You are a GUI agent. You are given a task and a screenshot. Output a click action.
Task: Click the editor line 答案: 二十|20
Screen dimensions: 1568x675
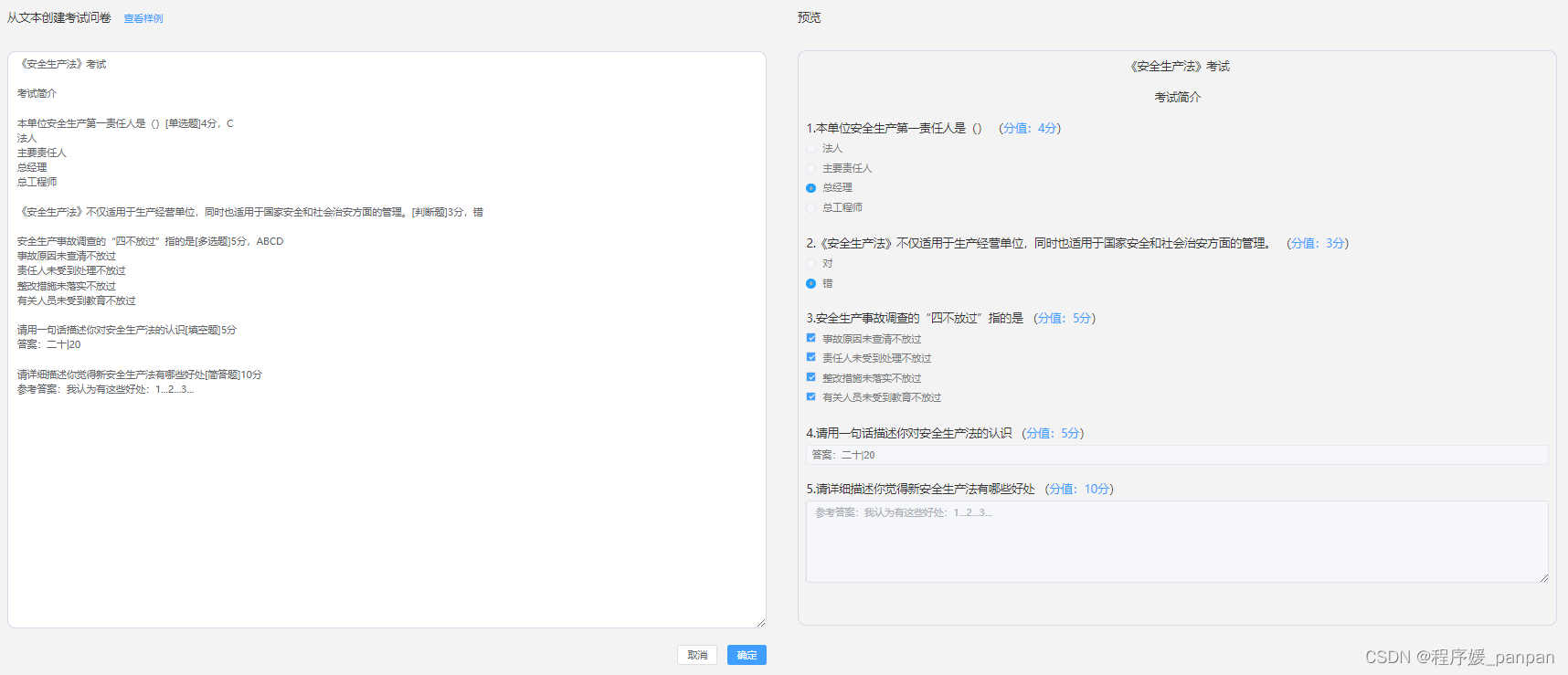pyautogui.click(x=49, y=344)
